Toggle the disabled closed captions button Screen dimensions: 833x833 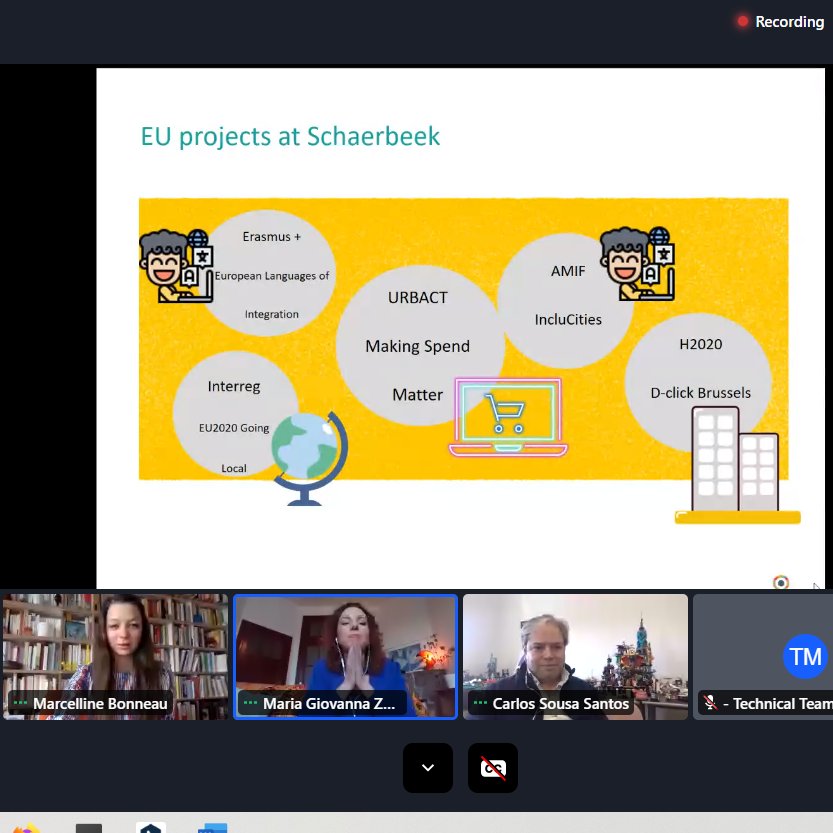pos(493,768)
